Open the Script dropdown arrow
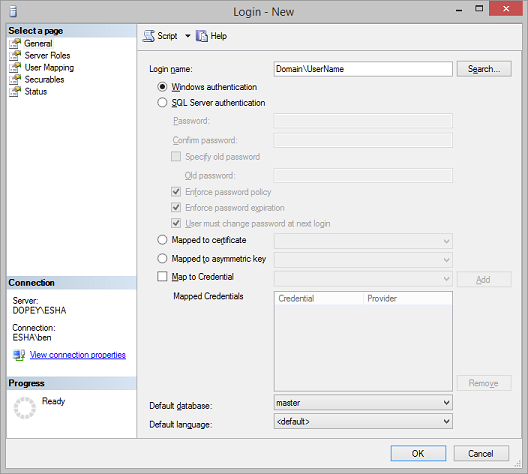528x474 pixels. (188, 36)
